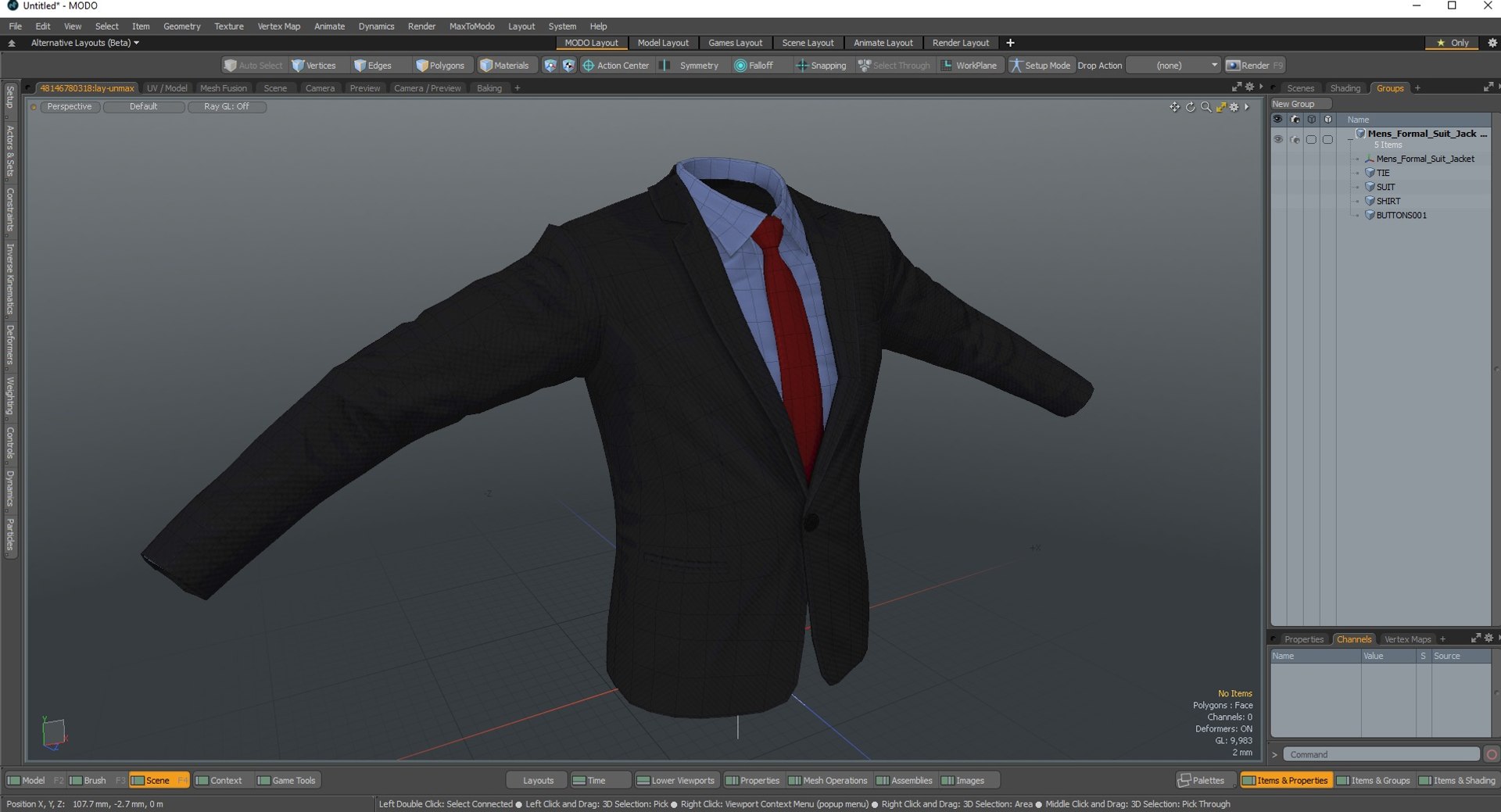Click the Render F9 button
Image resolution: width=1501 pixels, height=812 pixels.
1255,66
